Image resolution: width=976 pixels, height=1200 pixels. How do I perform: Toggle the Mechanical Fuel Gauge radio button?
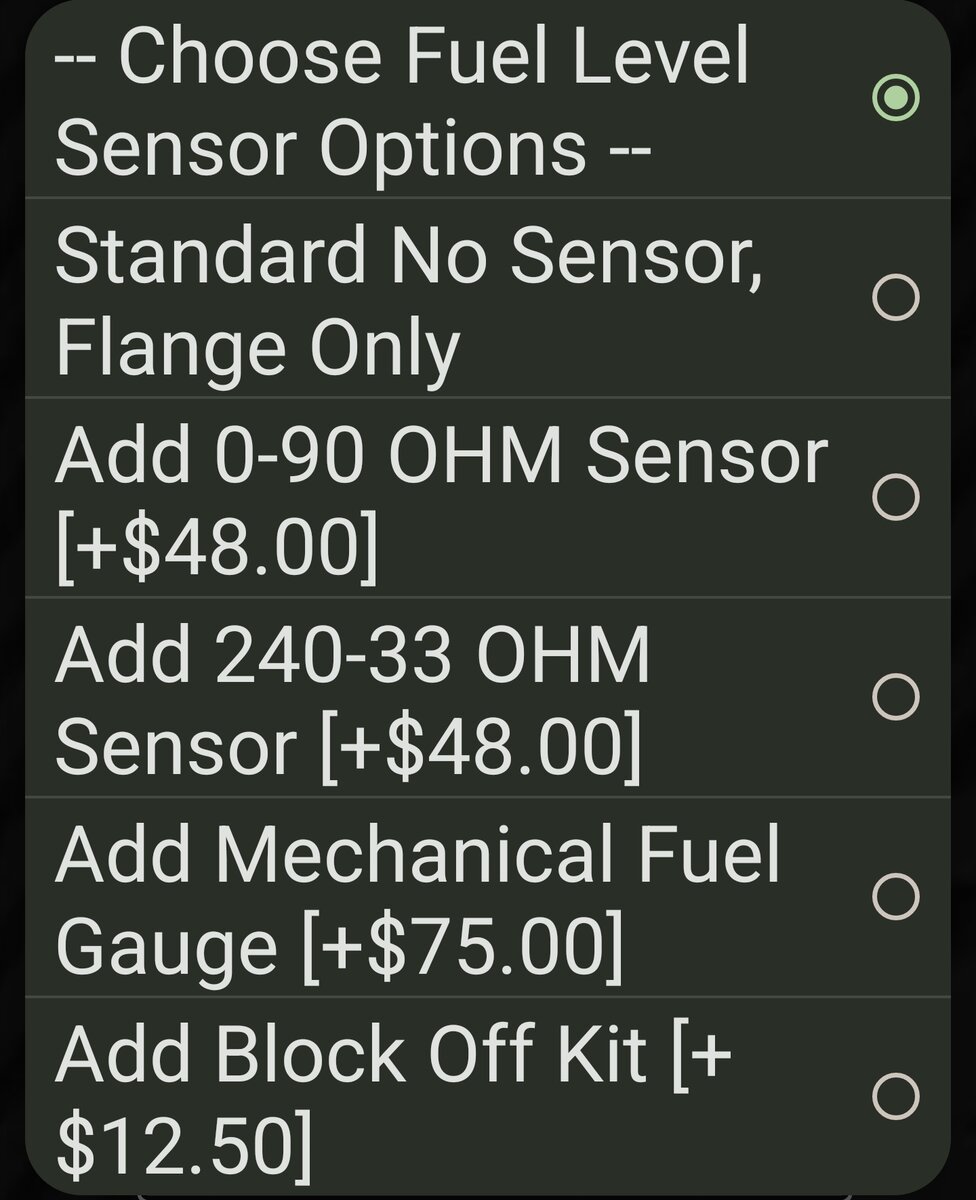(x=895, y=896)
